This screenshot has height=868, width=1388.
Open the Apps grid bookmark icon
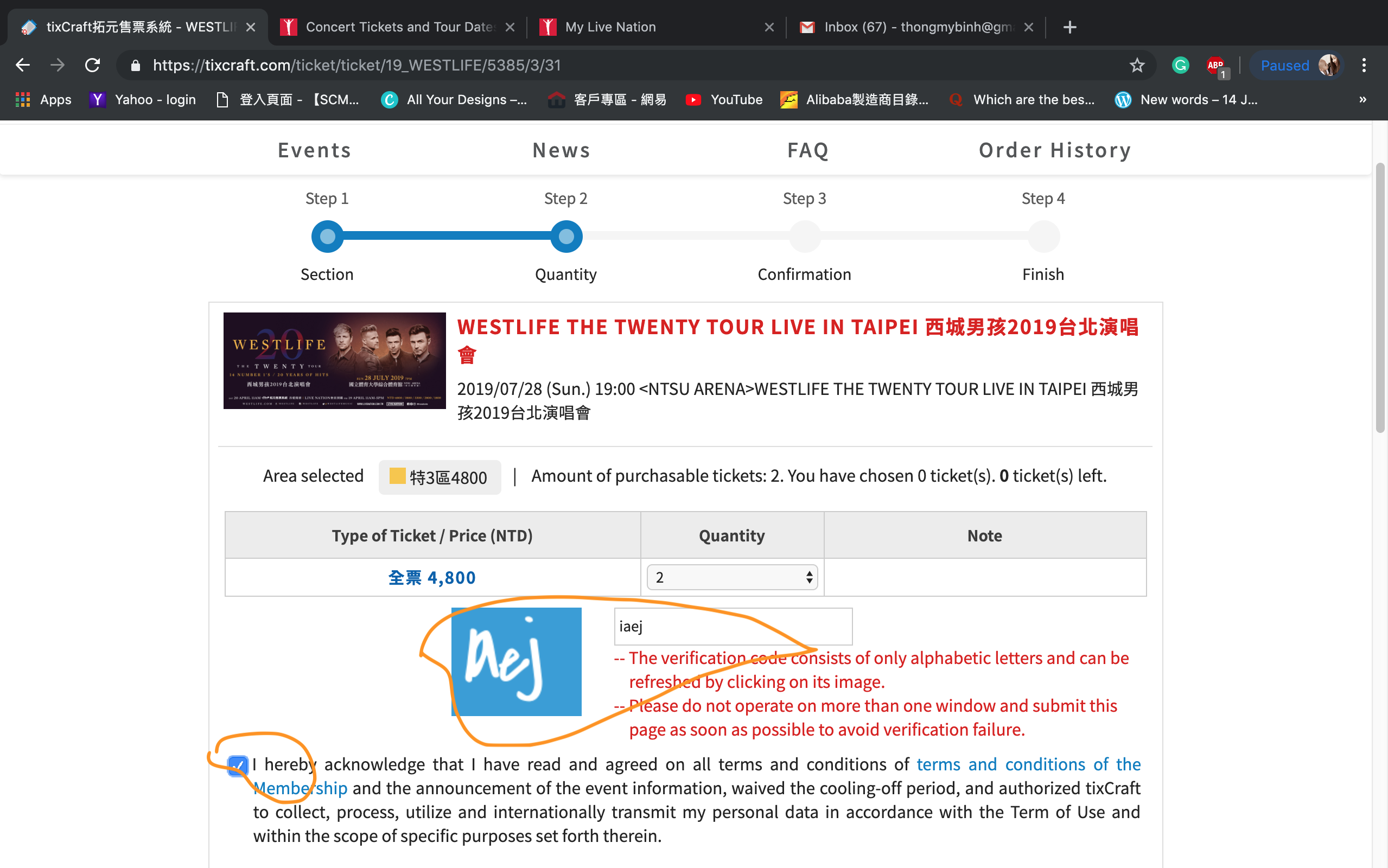point(23,100)
